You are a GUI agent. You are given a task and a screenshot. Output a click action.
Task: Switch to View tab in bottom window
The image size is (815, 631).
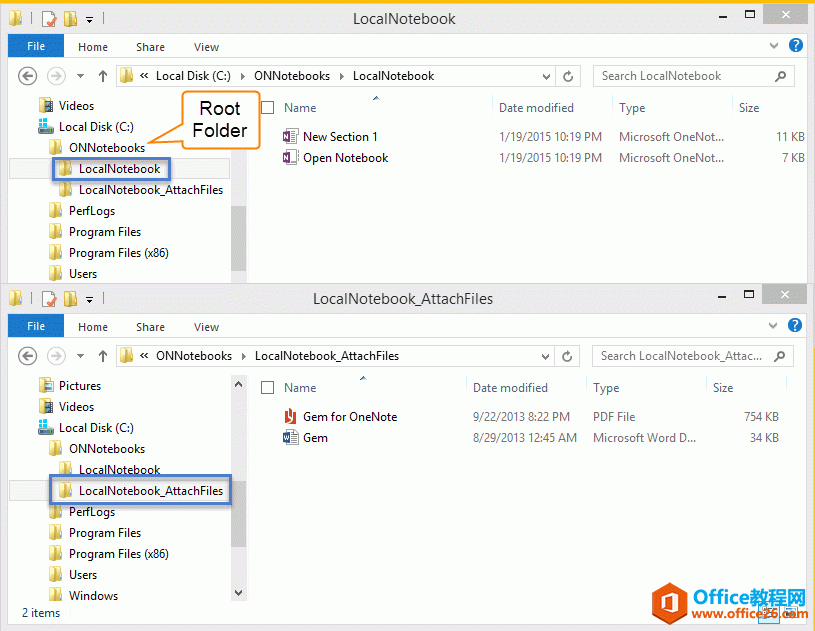206,327
